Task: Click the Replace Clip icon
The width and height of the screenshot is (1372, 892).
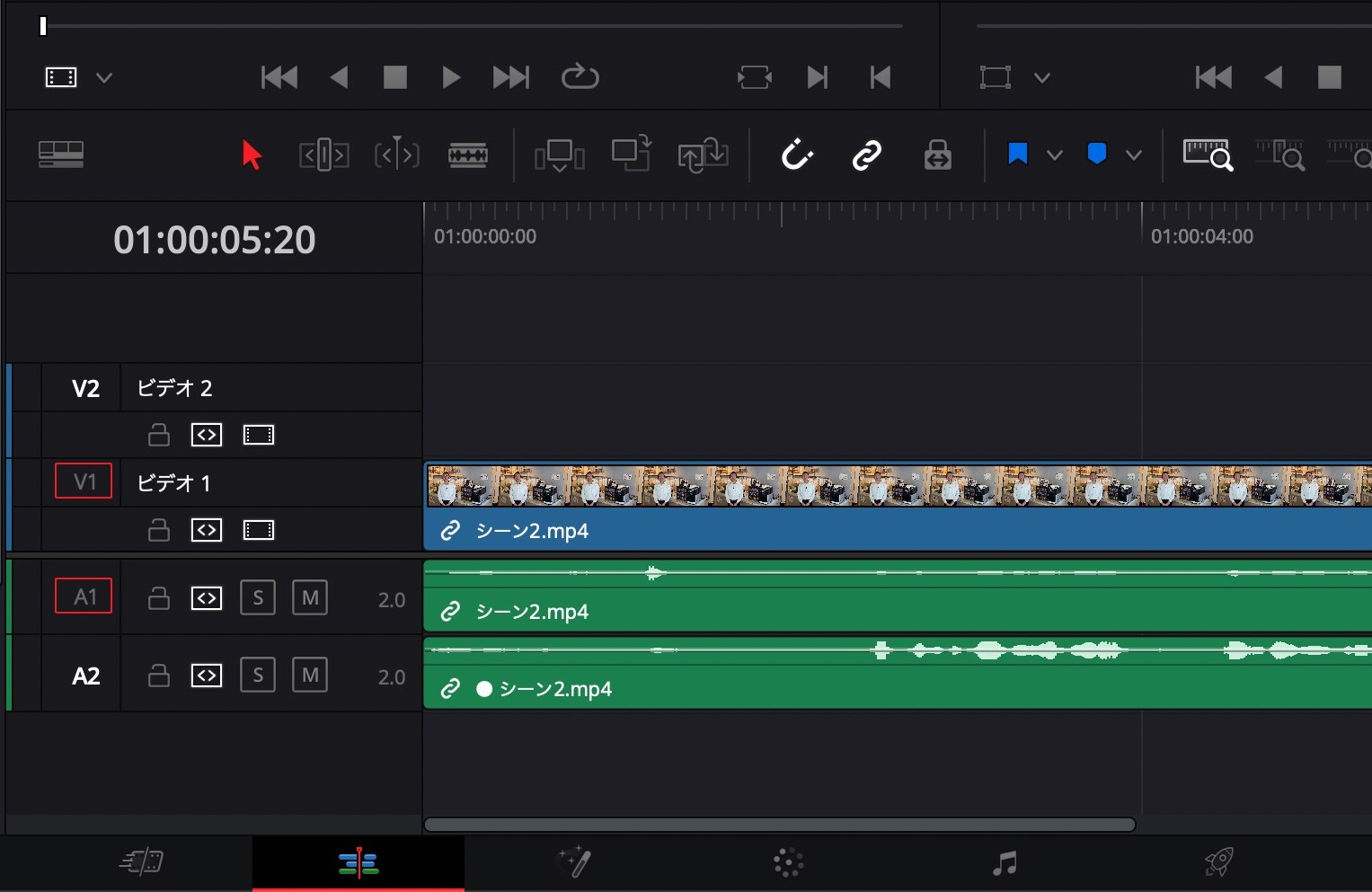Action: 704,155
